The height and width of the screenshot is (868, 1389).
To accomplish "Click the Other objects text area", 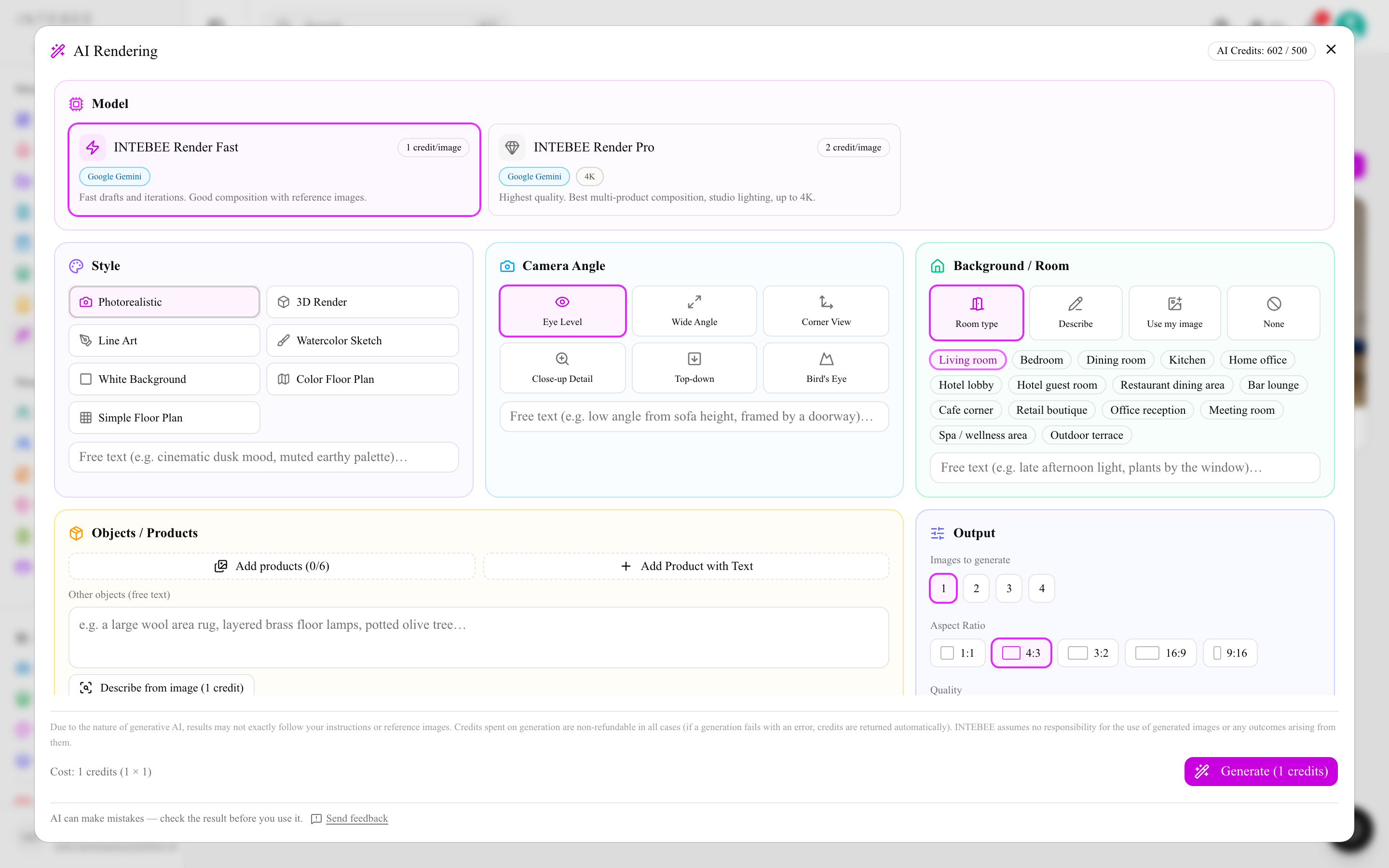I will point(479,637).
